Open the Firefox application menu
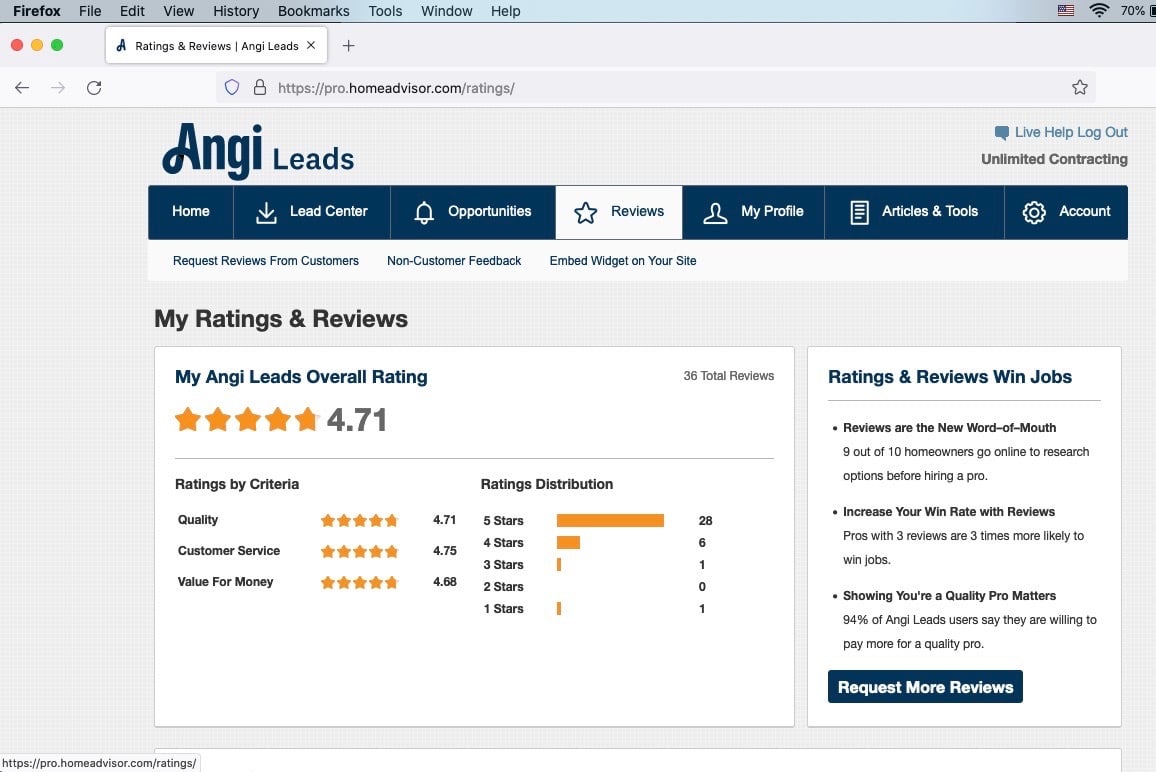Viewport: 1156px width, 772px height. coord(37,11)
